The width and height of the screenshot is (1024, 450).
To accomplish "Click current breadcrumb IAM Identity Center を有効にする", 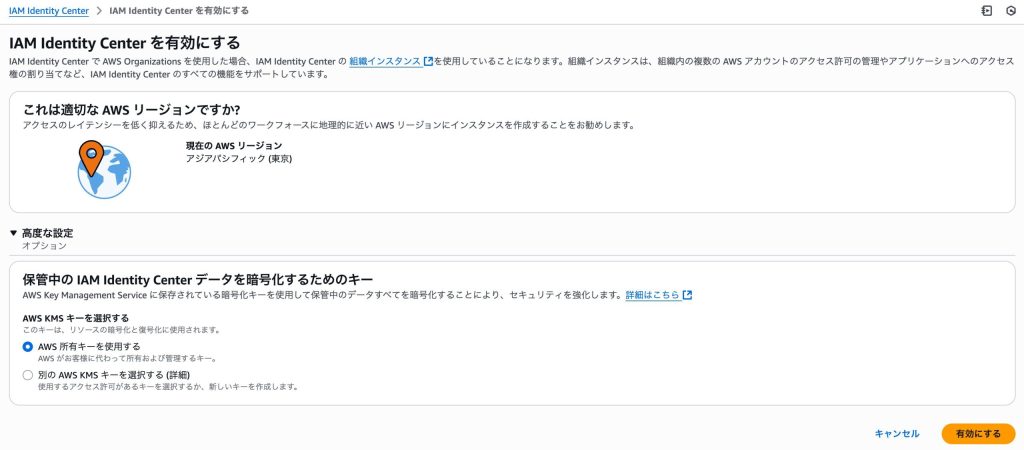I will point(179,10).
